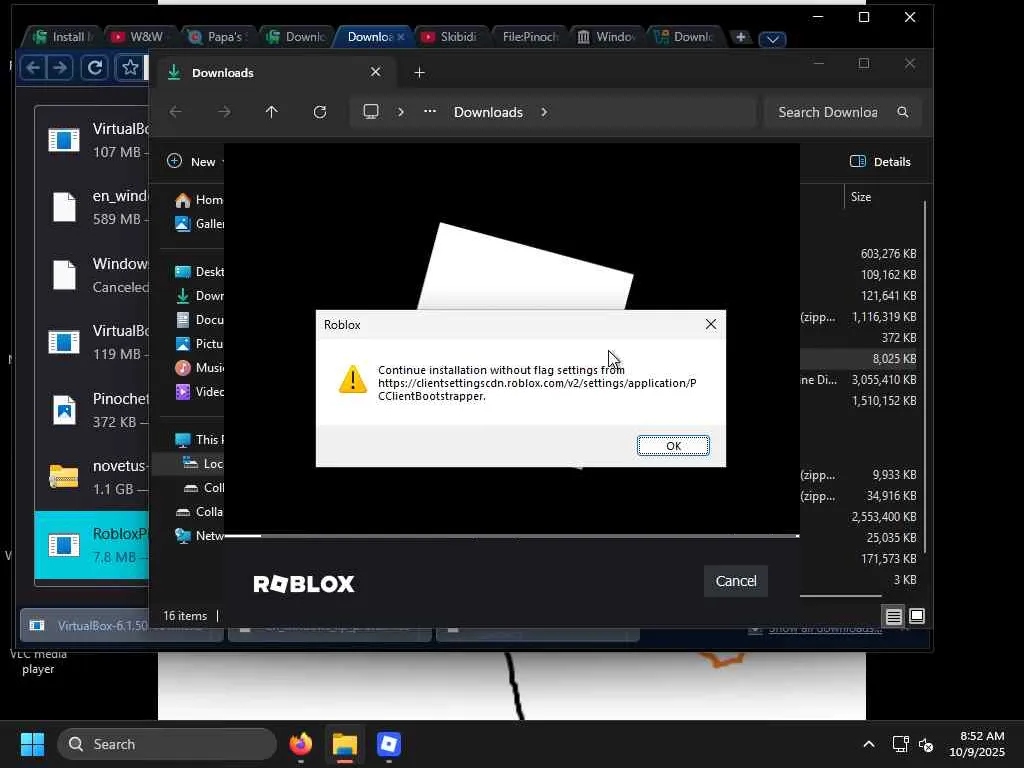Click the browser Forward button

click(59, 67)
